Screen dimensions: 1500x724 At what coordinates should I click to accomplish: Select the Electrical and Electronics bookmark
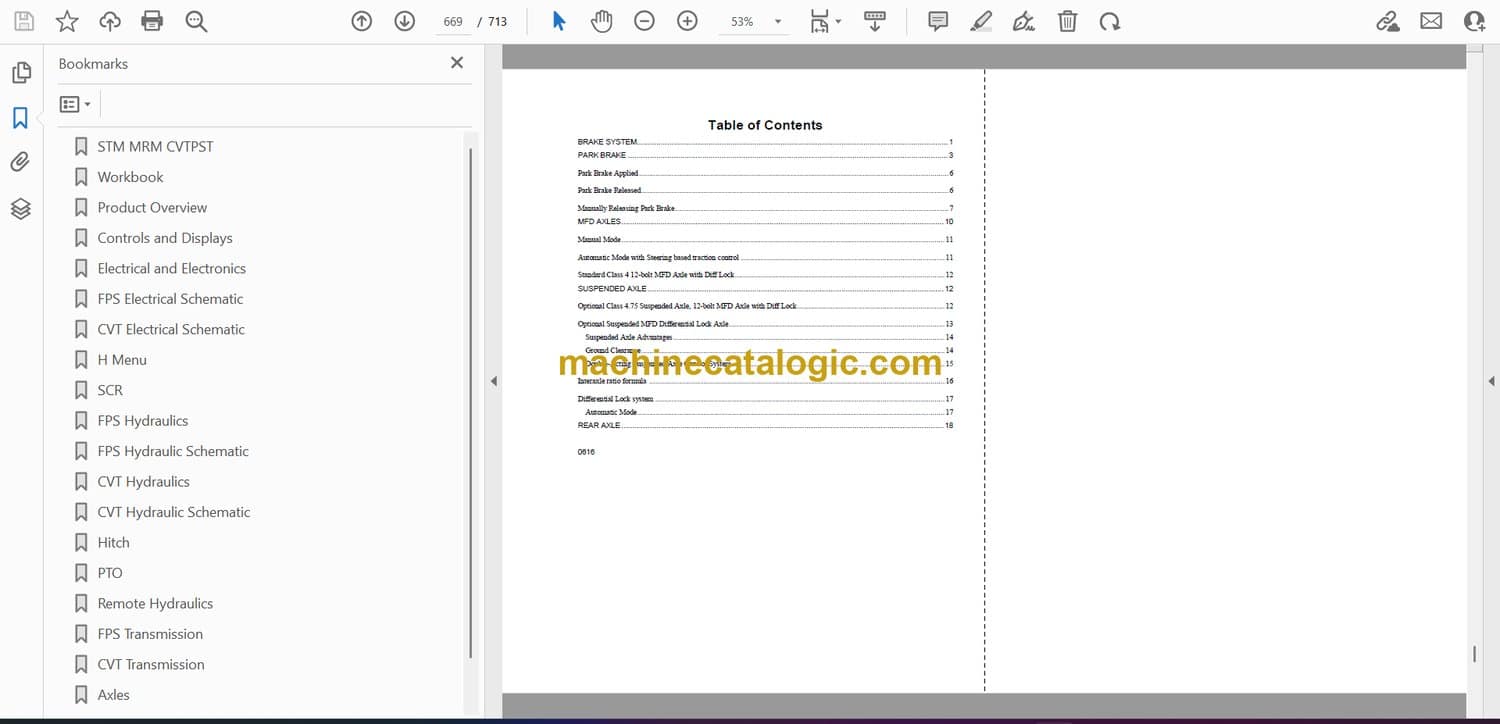point(171,268)
